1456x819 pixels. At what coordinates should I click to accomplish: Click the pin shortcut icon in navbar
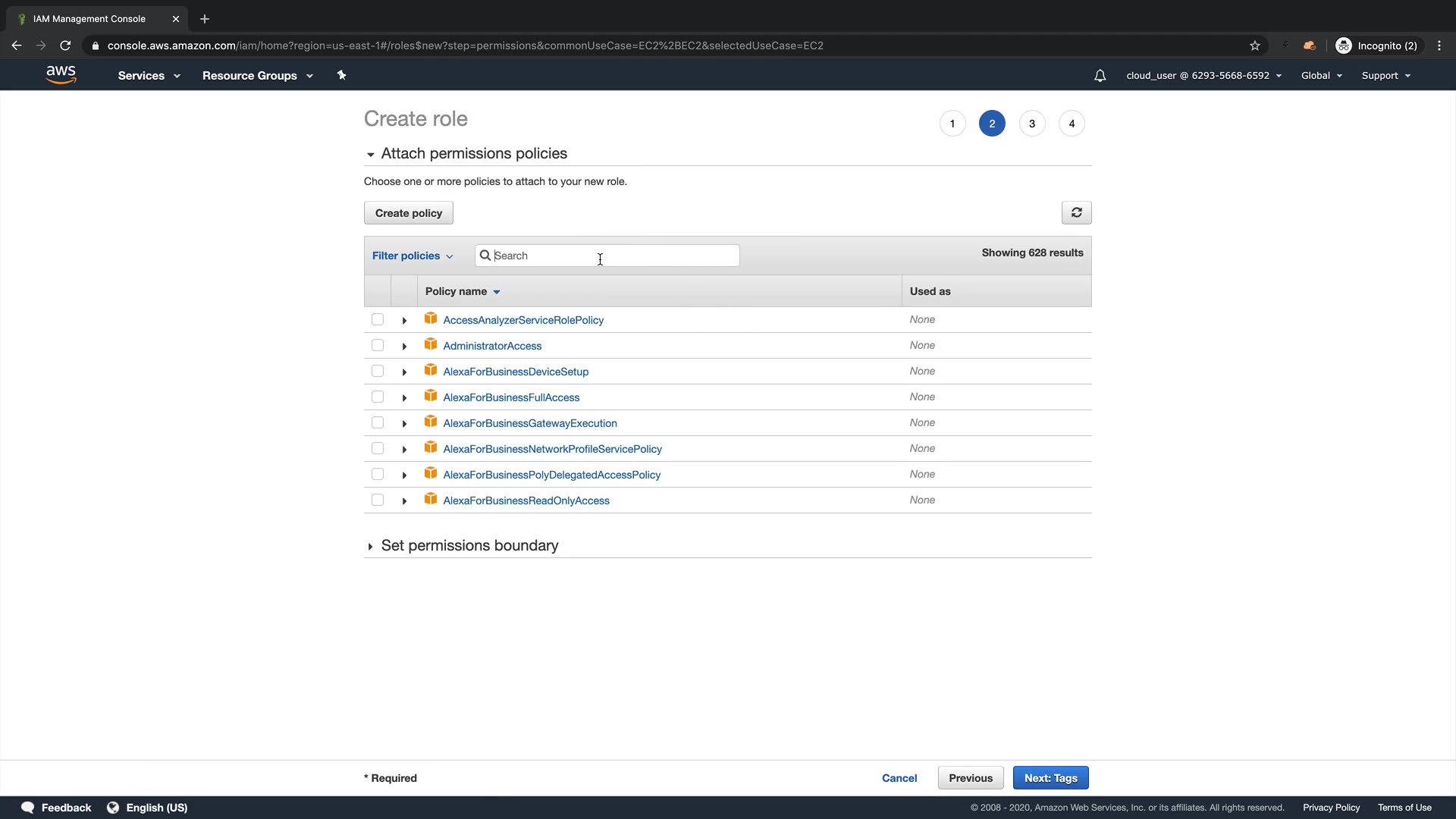(341, 75)
